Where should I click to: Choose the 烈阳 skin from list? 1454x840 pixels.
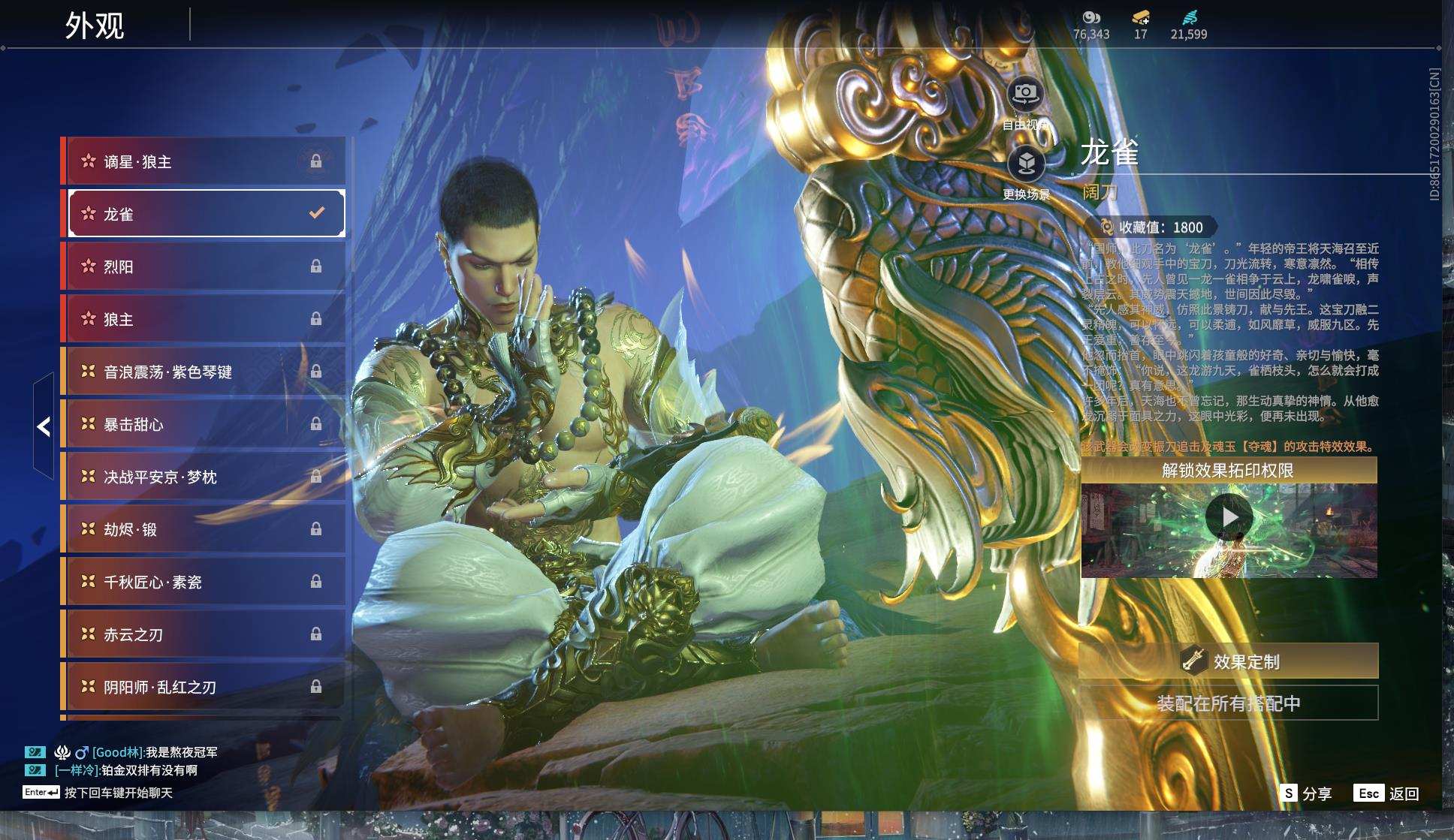(x=203, y=266)
